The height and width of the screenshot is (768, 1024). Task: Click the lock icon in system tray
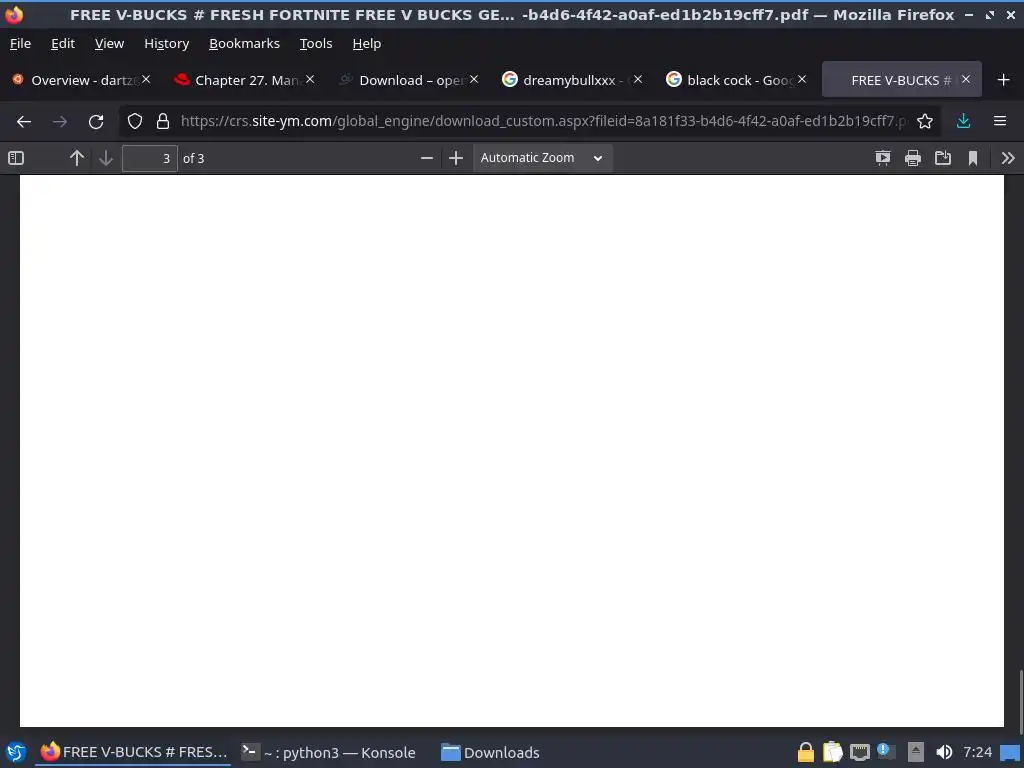pyautogui.click(x=806, y=752)
